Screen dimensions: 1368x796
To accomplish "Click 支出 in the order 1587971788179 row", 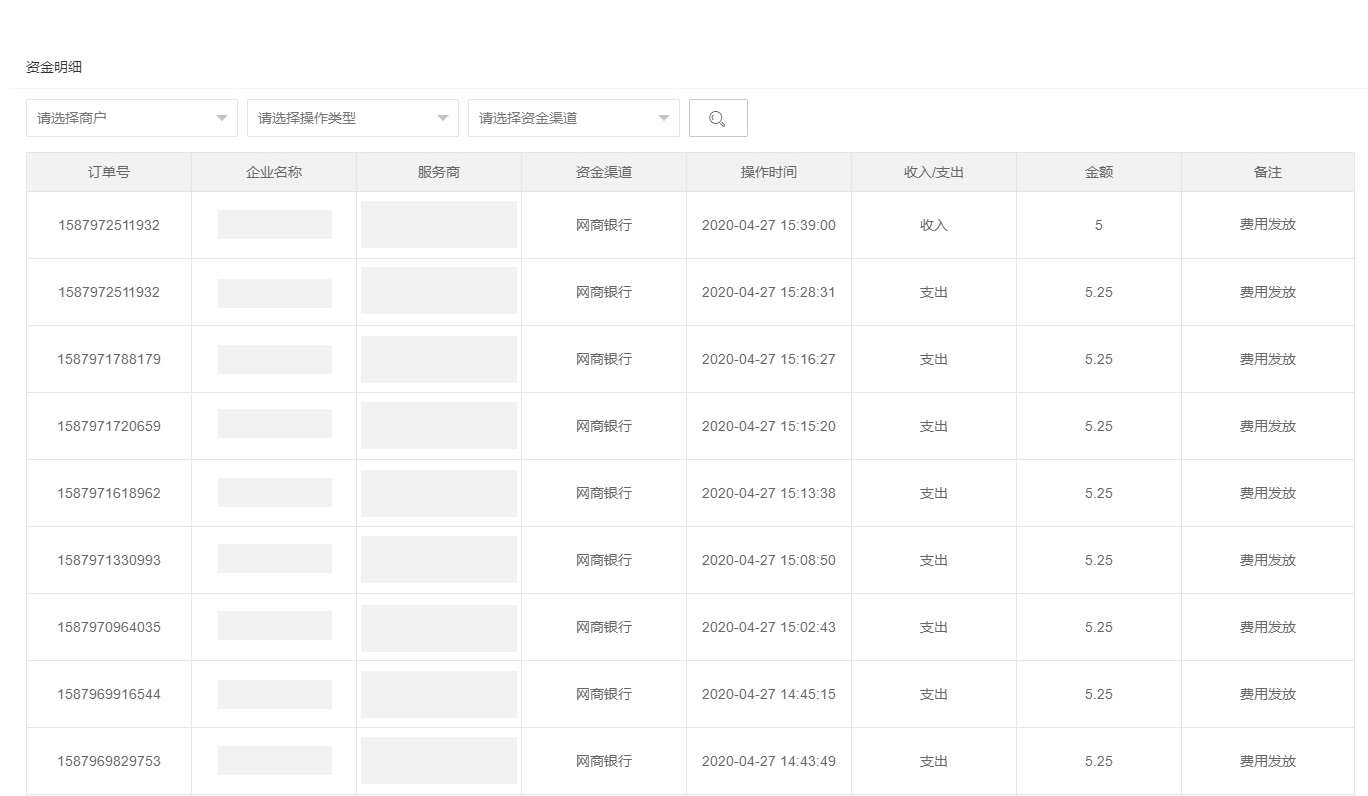I will pos(934,359).
